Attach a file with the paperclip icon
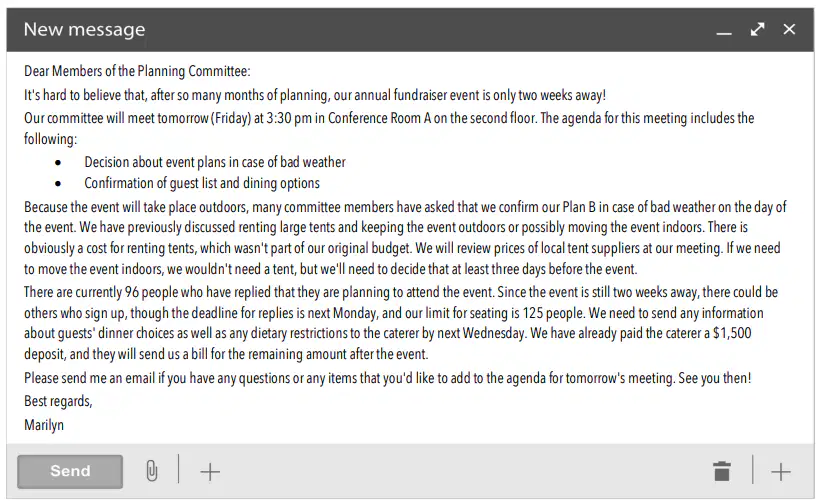The width and height of the screenshot is (822, 501). (152, 471)
